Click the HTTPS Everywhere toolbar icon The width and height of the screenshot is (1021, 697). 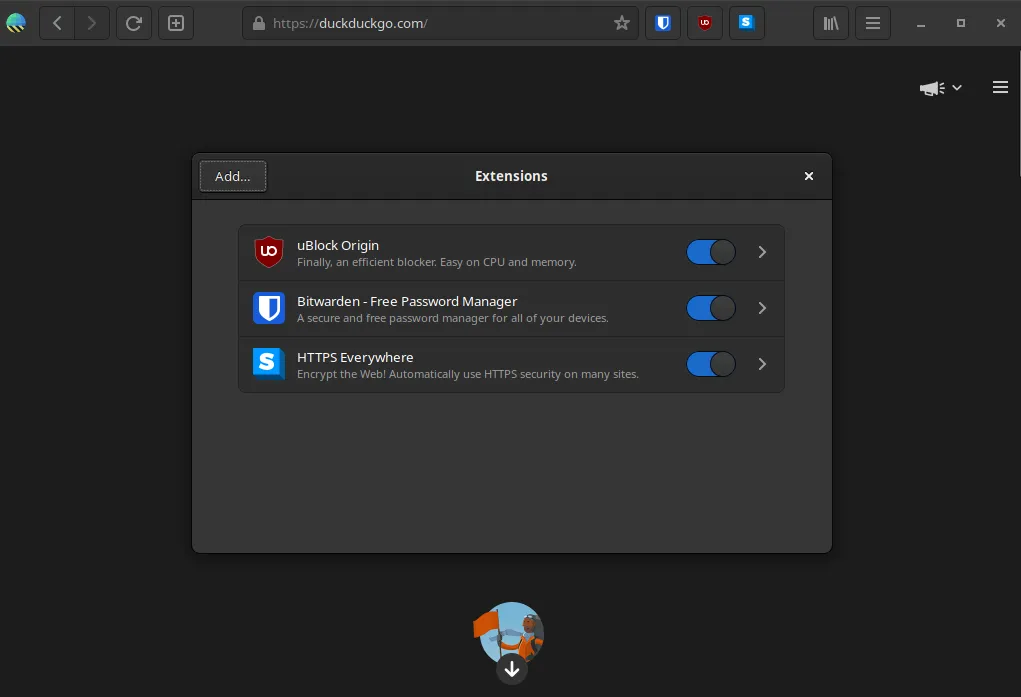point(746,23)
